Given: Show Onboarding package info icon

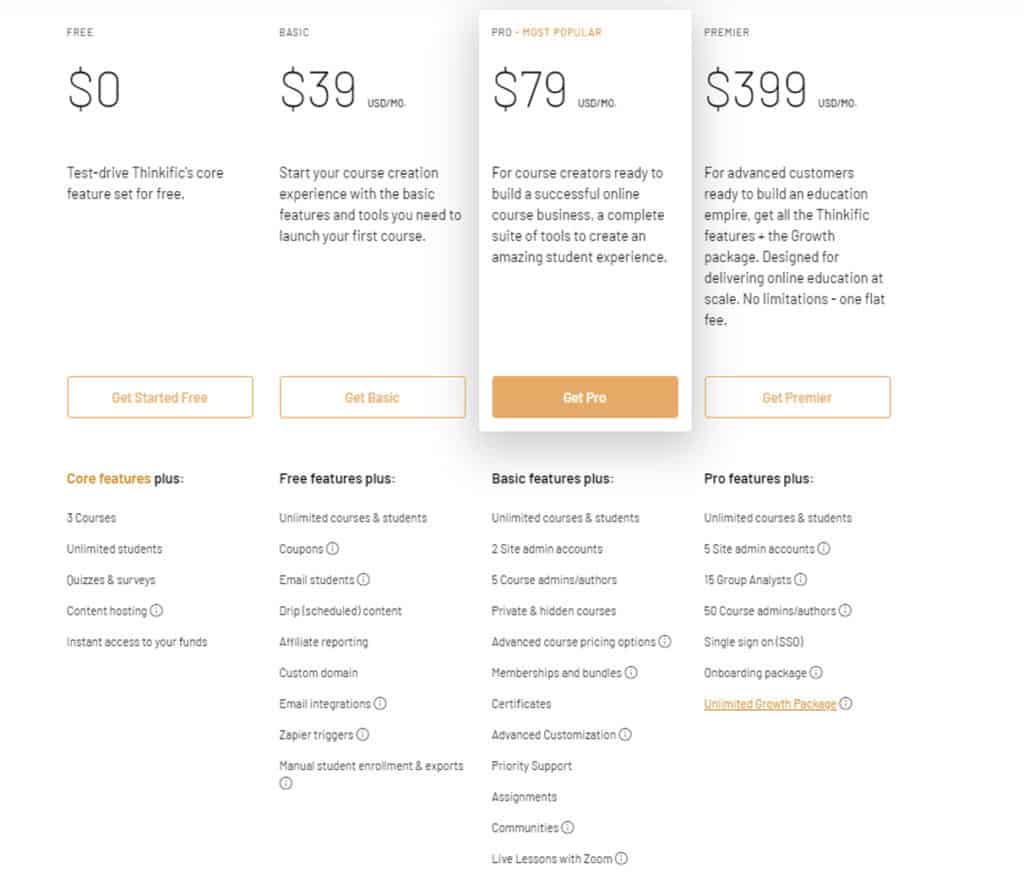Looking at the screenshot, I should (x=816, y=672).
